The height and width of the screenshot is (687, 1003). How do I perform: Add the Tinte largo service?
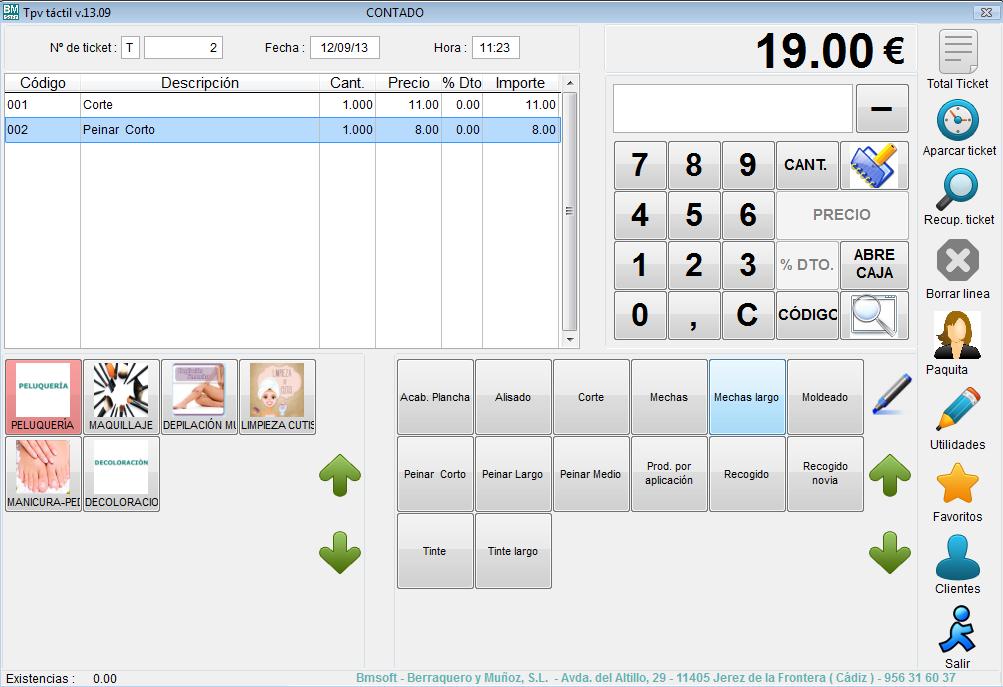513,551
